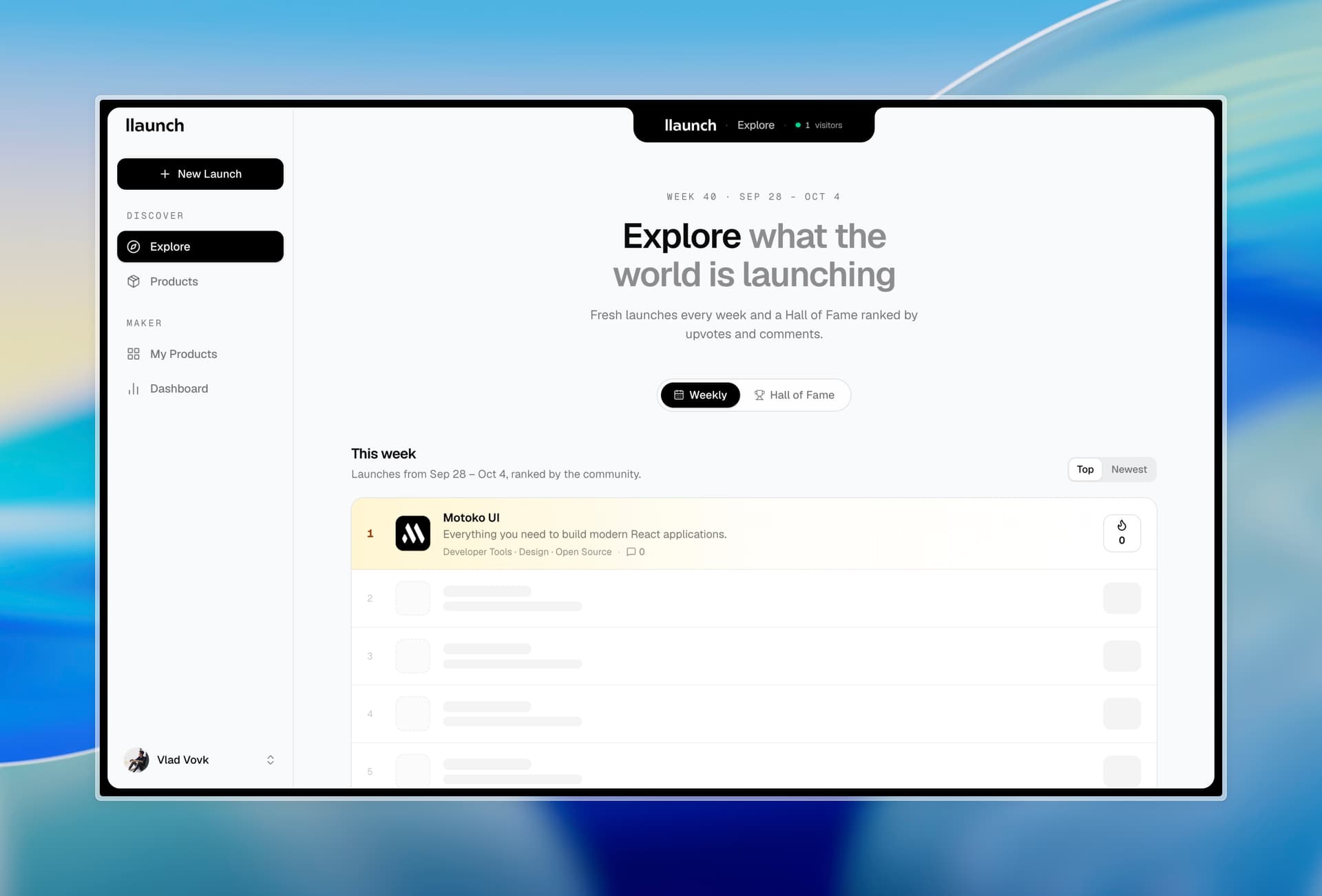The height and width of the screenshot is (896, 1322).
Task: Click the Motoko UI logo thumbnail
Action: click(413, 533)
